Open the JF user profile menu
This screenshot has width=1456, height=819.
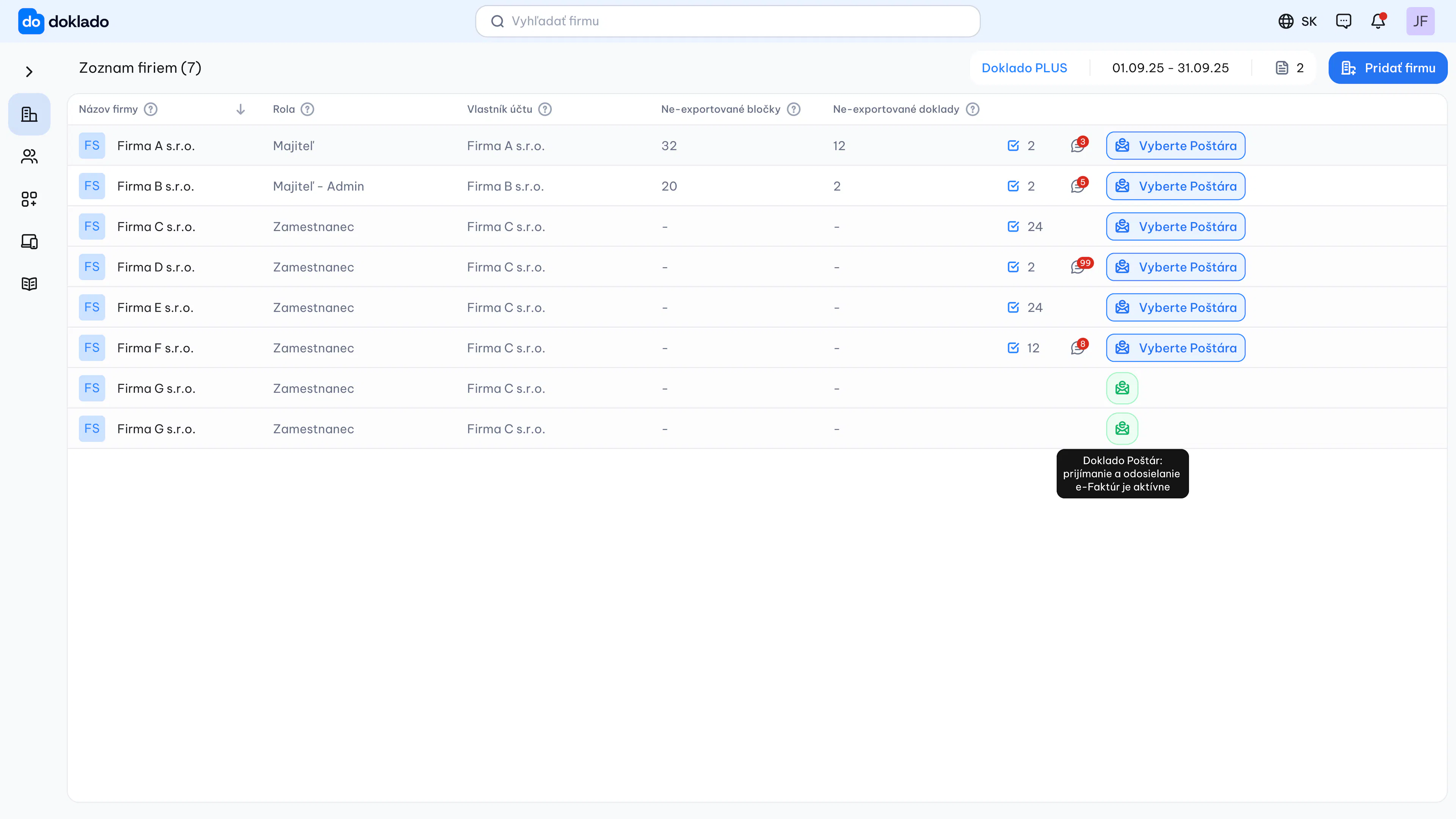[1420, 22]
